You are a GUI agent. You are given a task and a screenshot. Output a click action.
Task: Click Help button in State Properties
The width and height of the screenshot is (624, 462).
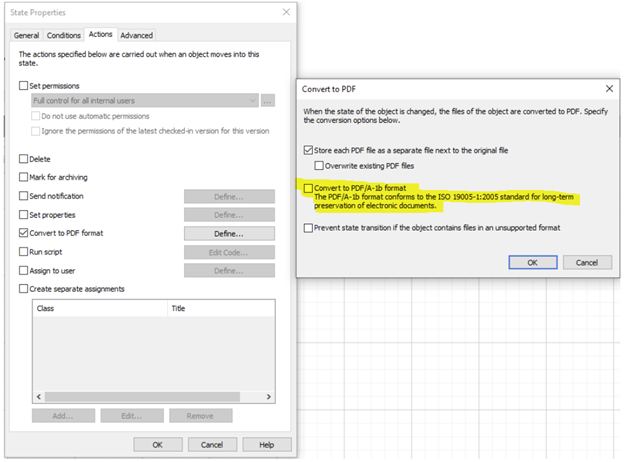pos(267,444)
